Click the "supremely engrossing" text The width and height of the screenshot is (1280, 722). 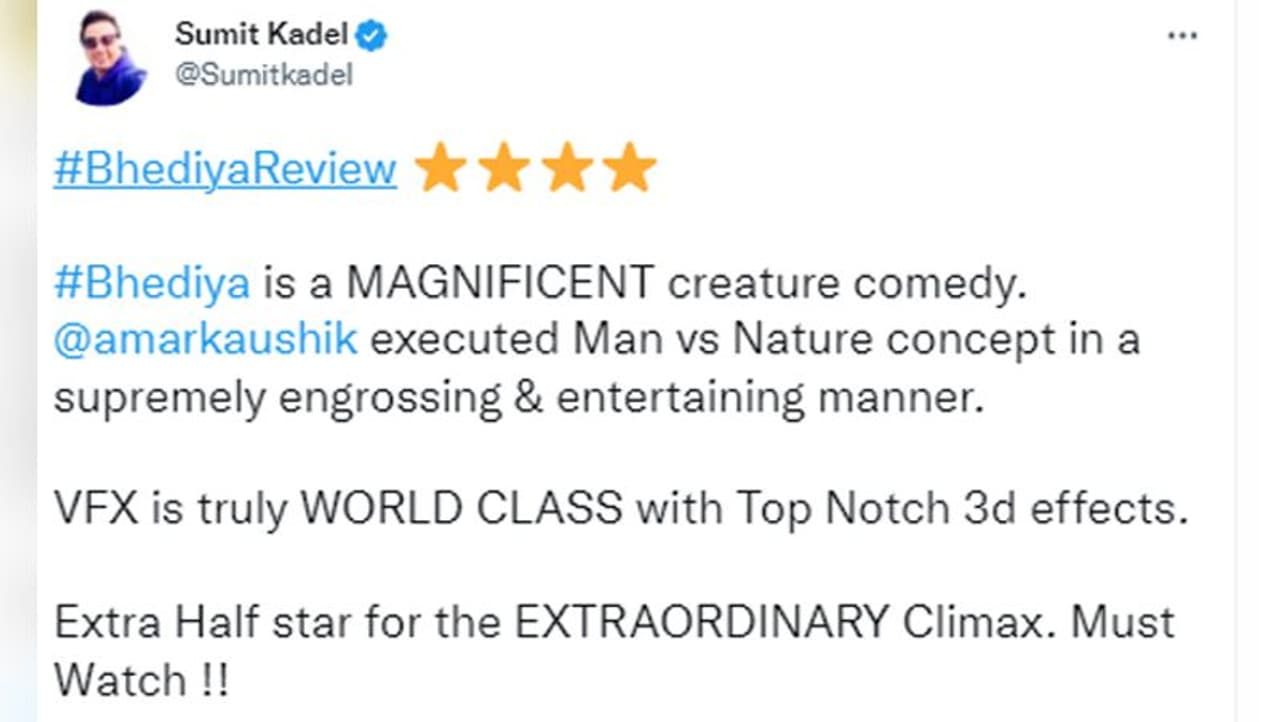tap(278, 398)
